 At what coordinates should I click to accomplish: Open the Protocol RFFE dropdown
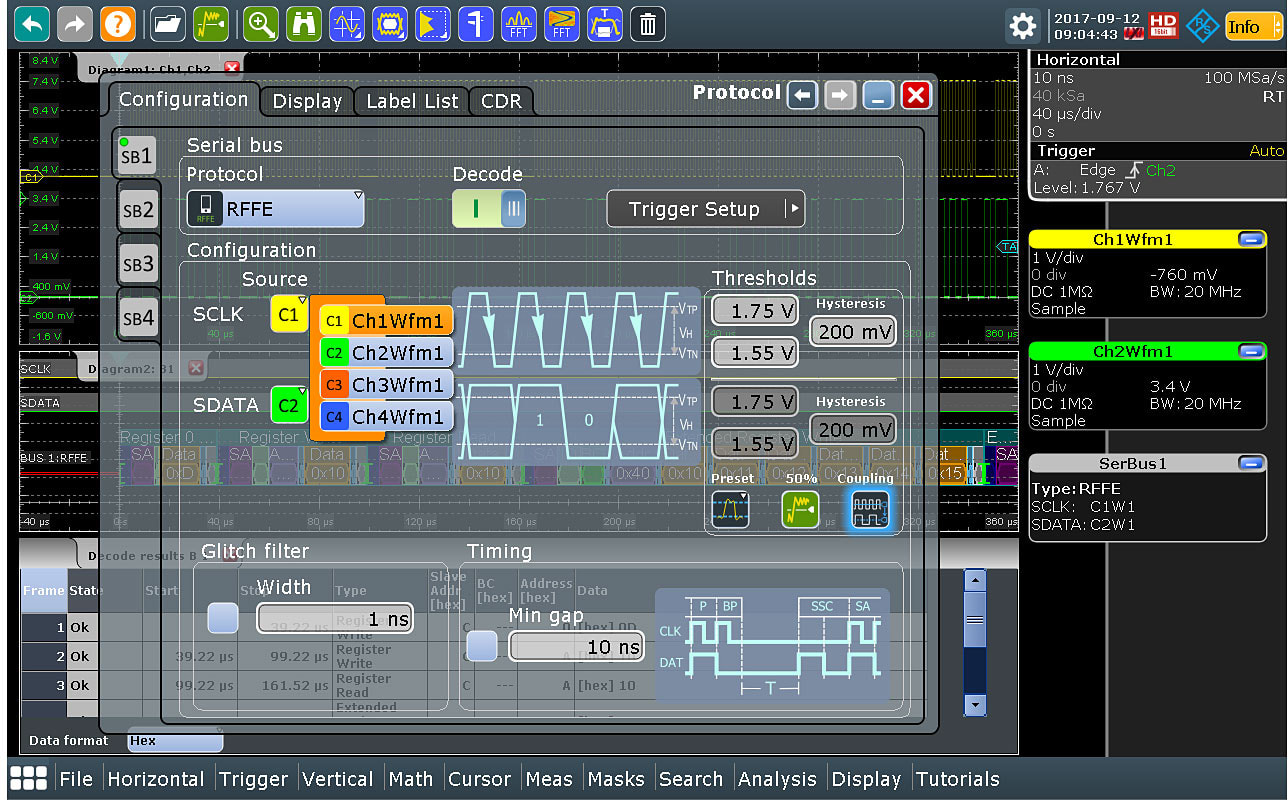[x=275, y=209]
